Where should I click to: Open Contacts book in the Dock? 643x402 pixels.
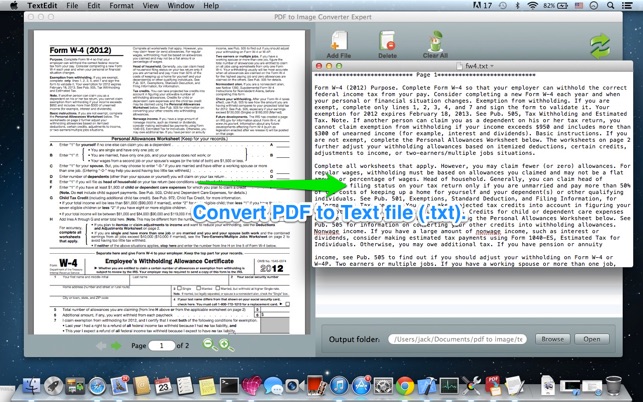141,386
